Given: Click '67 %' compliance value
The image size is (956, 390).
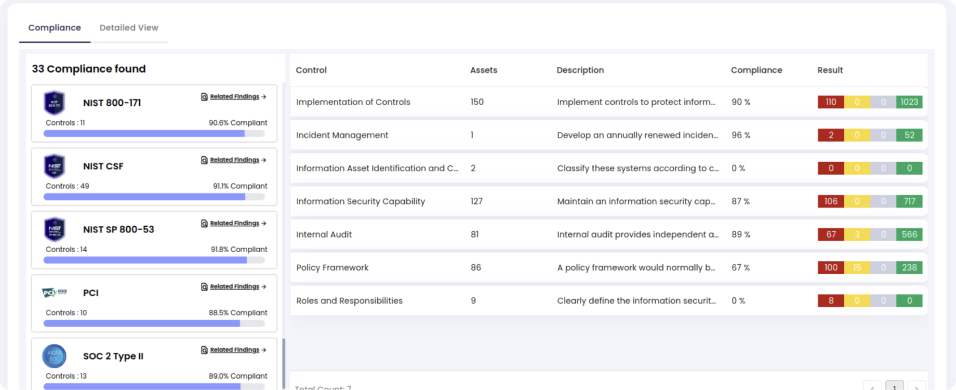Looking at the screenshot, I should coord(741,268).
